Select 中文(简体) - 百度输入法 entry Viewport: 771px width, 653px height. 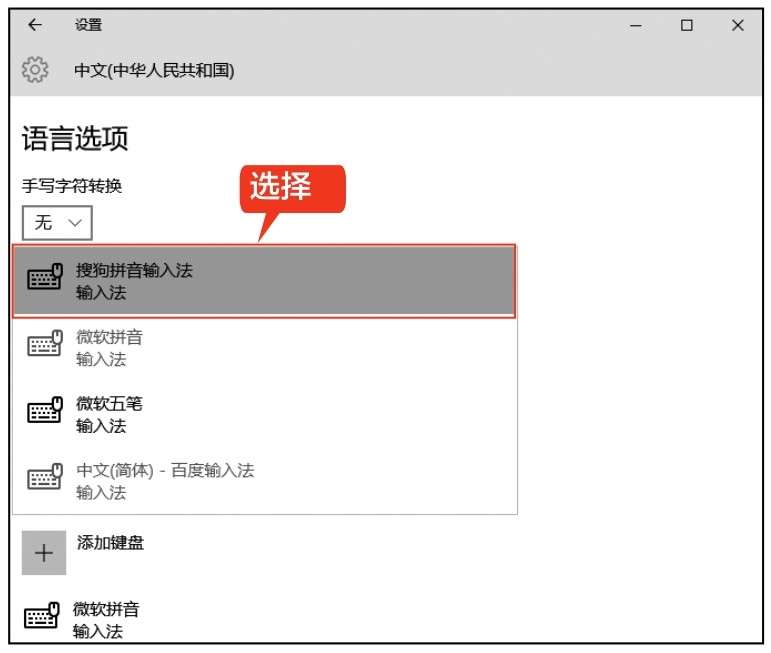(x=264, y=481)
